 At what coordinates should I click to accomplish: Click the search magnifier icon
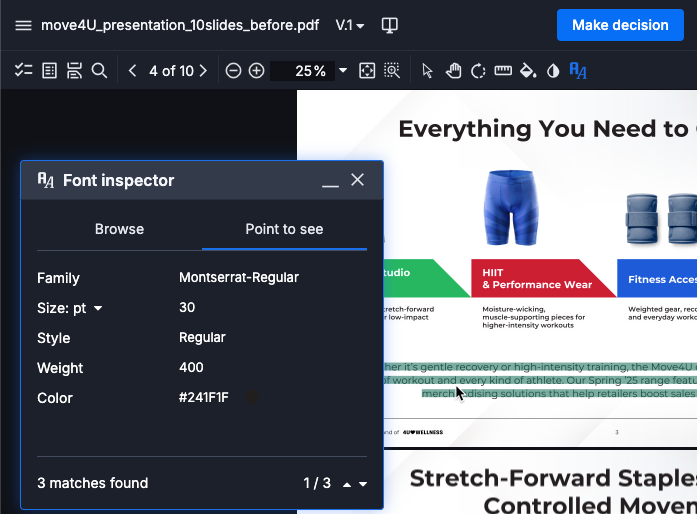click(x=99, y=71)
